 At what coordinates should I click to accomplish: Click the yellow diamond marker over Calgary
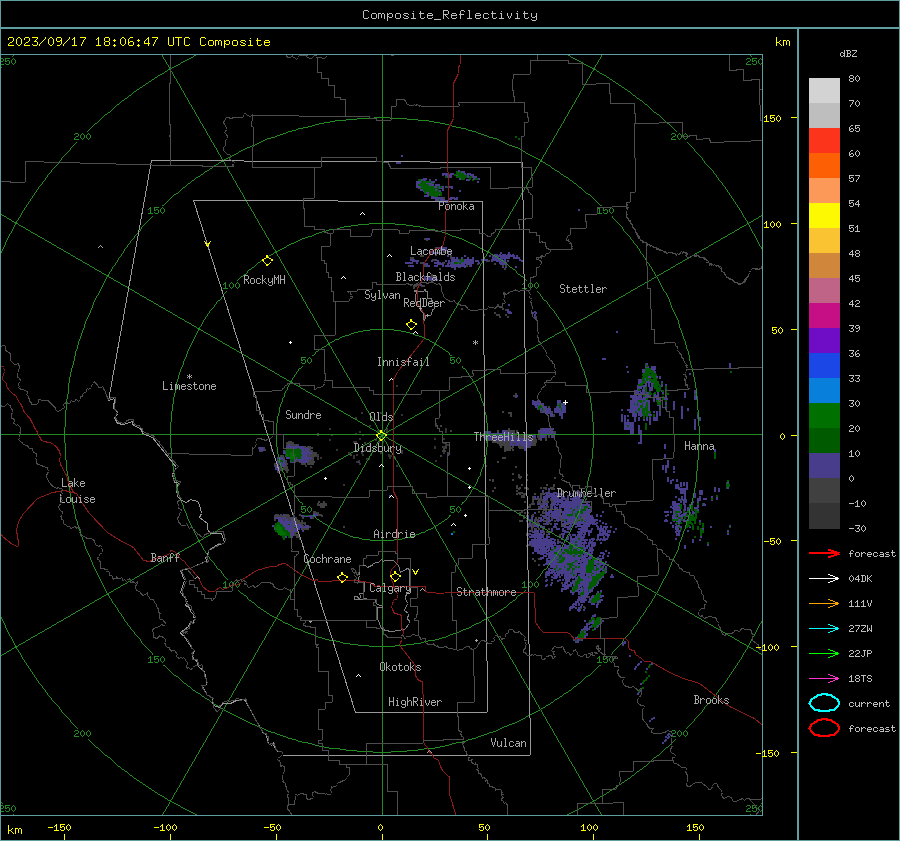(x=395, y=576)
